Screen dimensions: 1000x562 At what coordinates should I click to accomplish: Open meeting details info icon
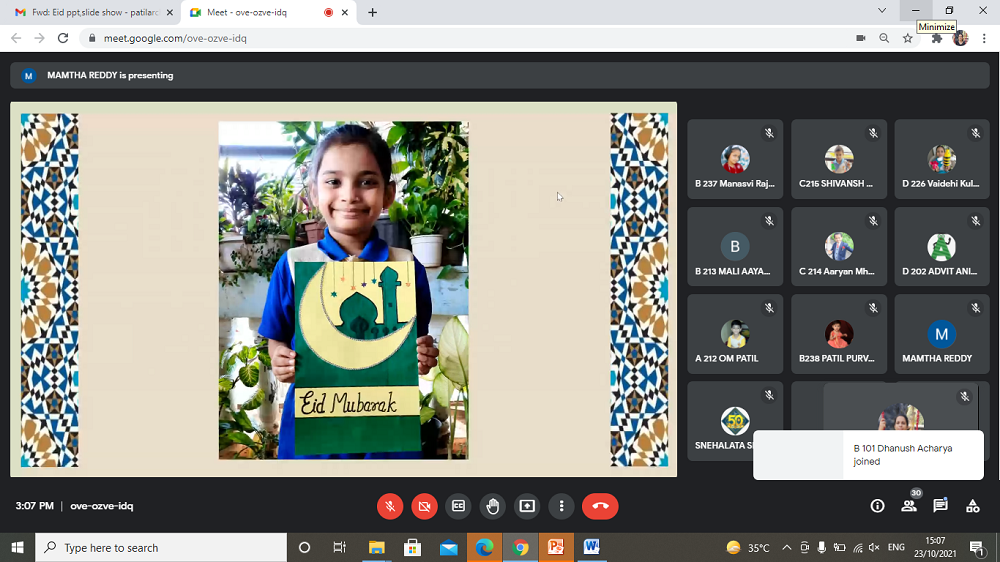click(x=877, y=506)
